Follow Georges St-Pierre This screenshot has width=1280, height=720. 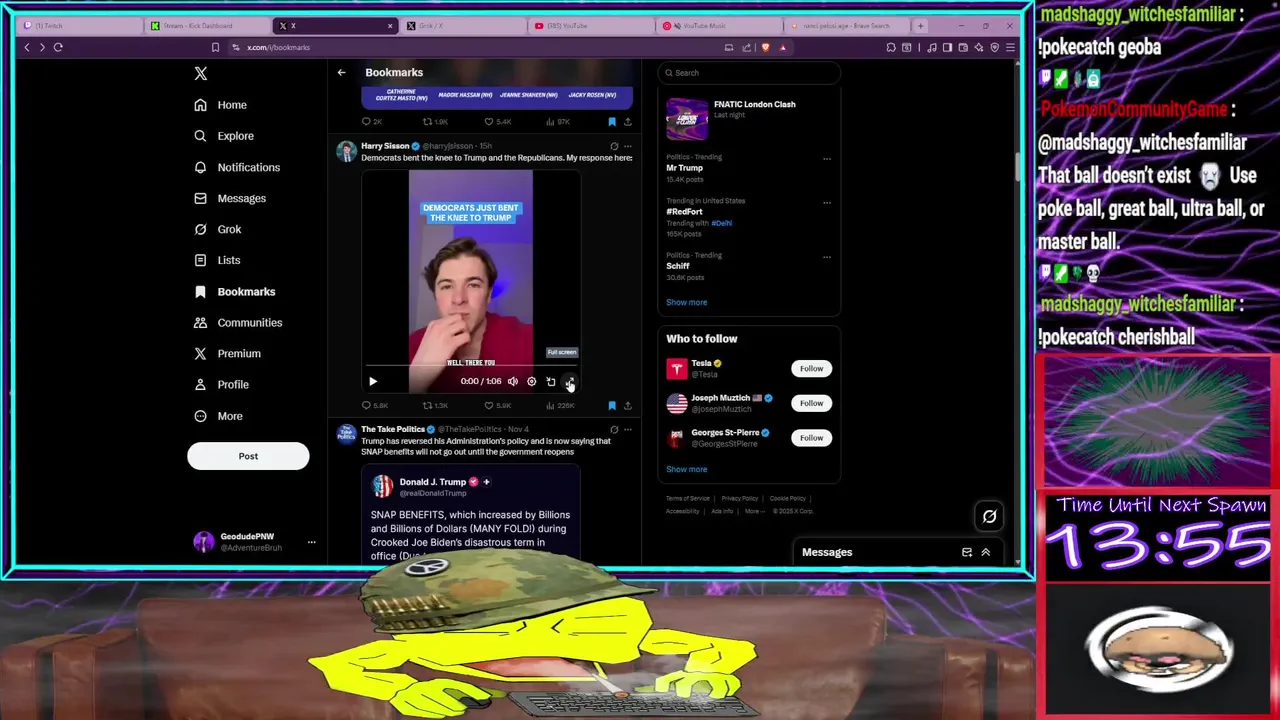pyautogui.click(x=811, y=438)
